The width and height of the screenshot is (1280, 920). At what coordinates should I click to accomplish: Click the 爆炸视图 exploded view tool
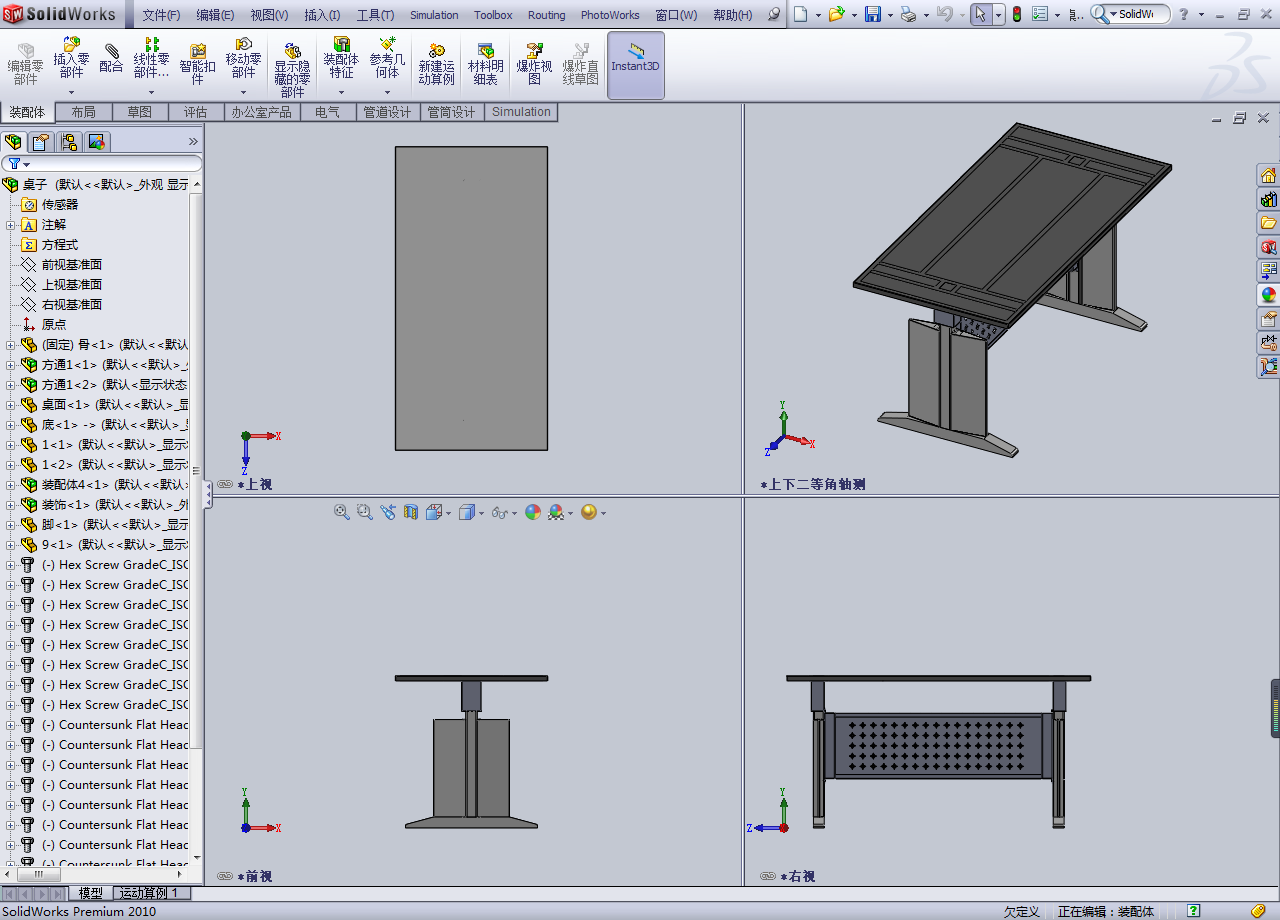(534, 64)
